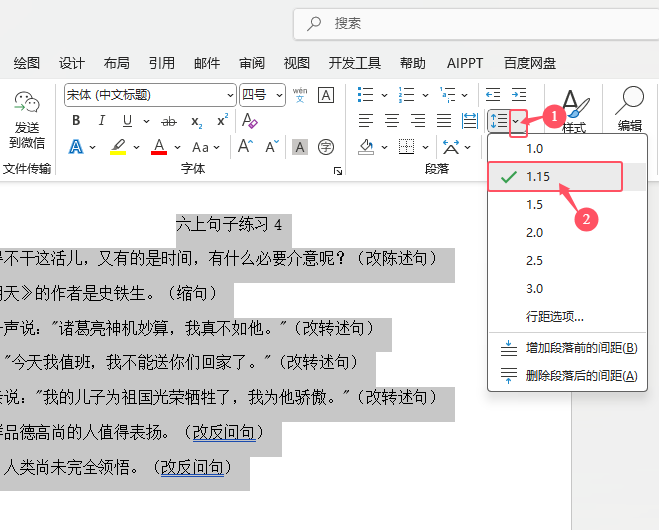The width and height of the screenshot is (659, 530).
Task: Switch to the 设计 tab
Action: (71, 63)
